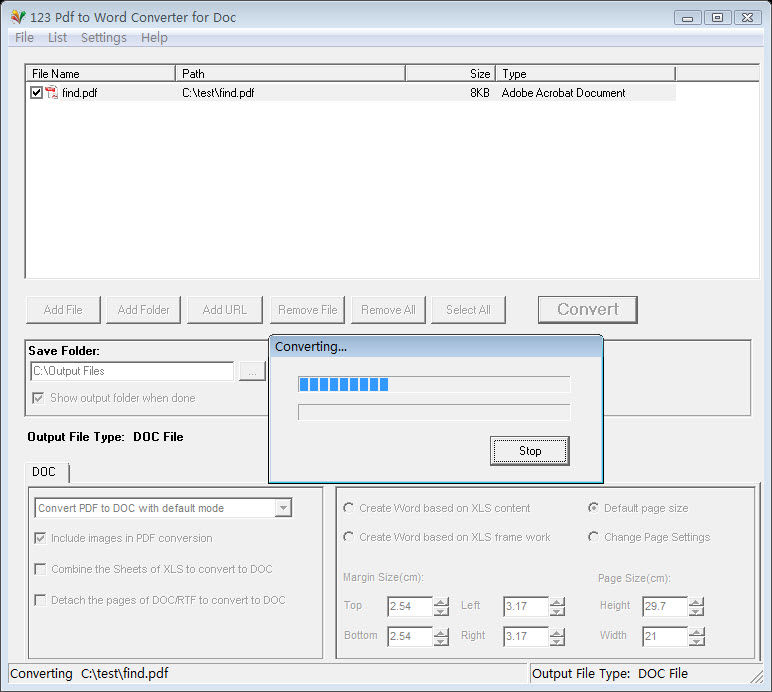
Task: Select Create Word based on XLS frame work
Action: (x=349, y=536)
